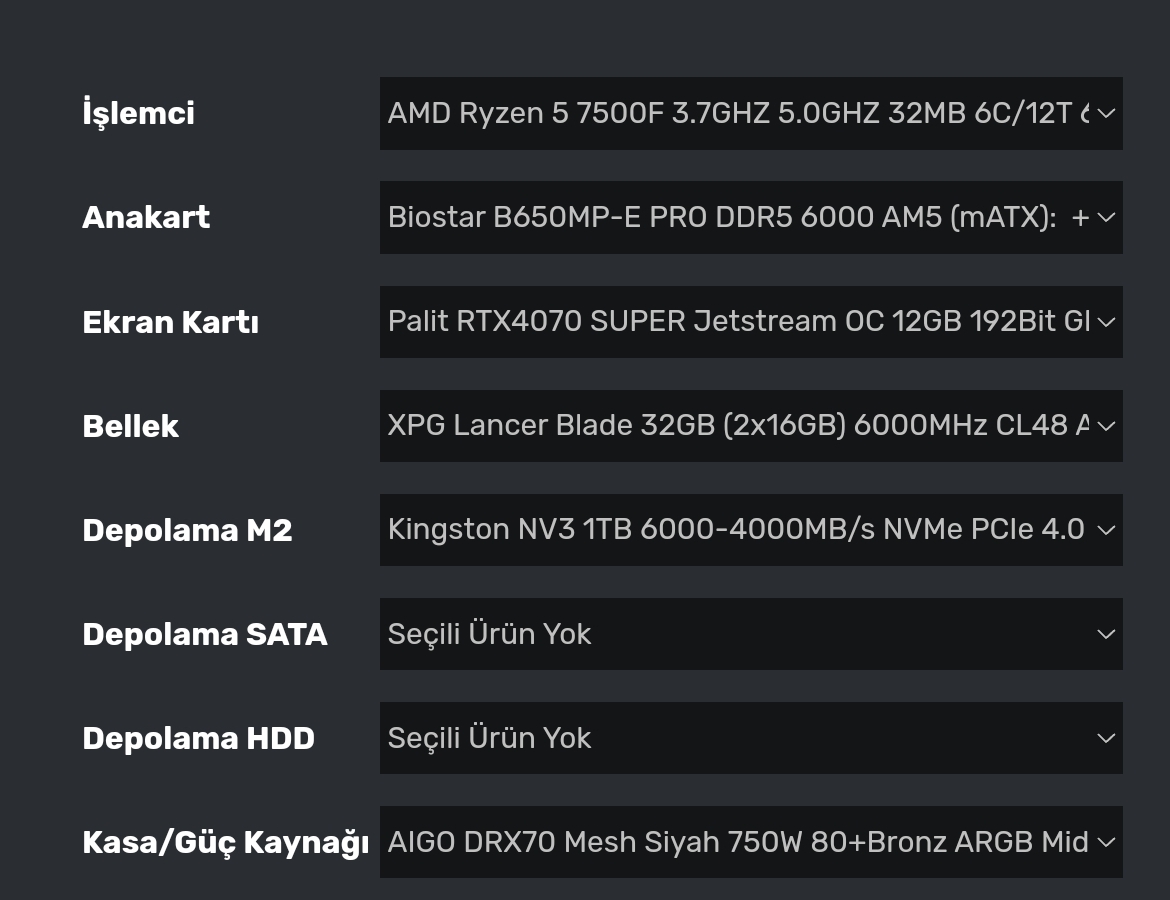The image size is (1170, 900).
Task: Click chevron arrow on Kingston NV3 row
Action: 1105,529
